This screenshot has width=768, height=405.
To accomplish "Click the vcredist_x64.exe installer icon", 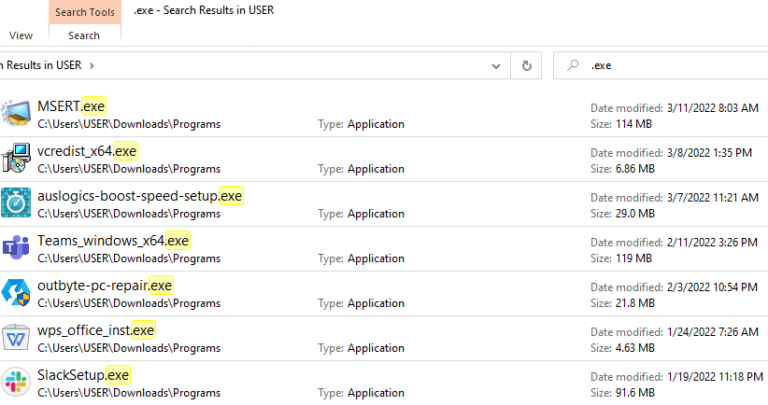I will (15, 159).
